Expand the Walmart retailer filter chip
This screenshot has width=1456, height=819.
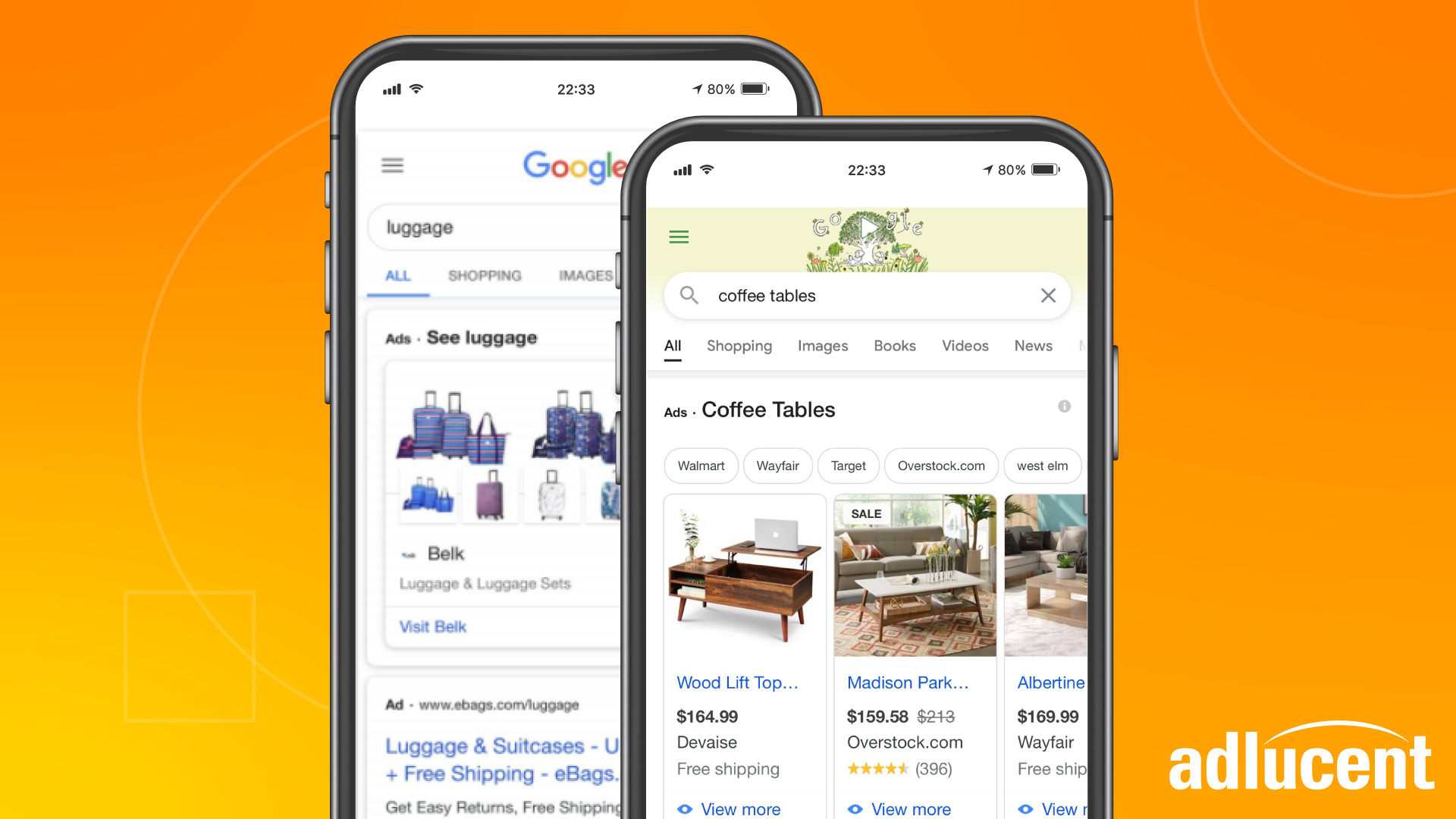pyautogui.click(x=701, y=465)
